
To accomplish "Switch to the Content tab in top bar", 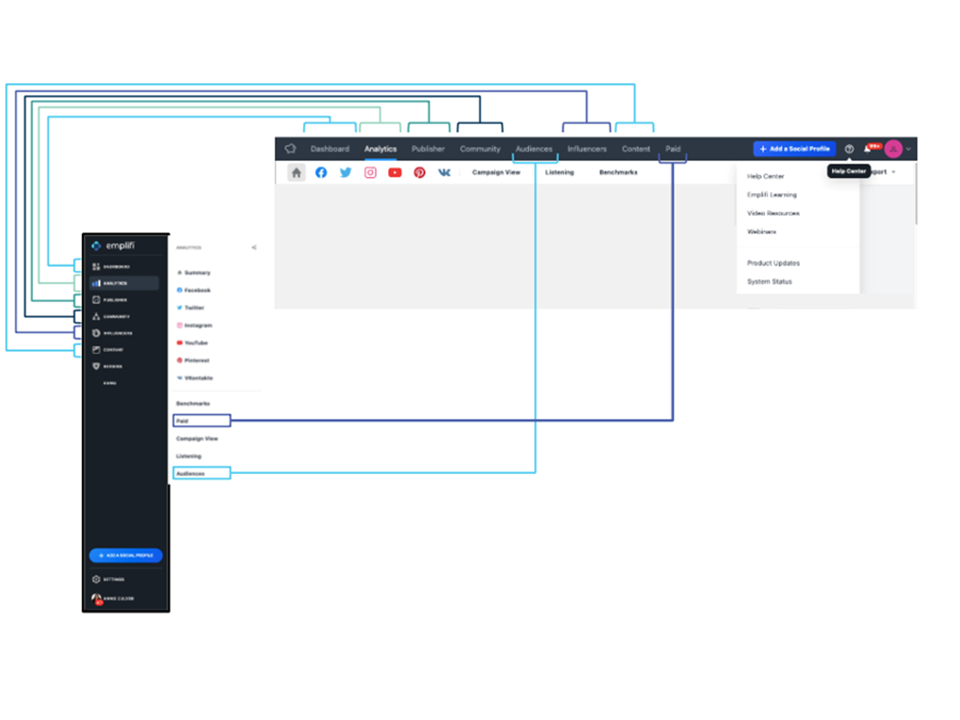I will (636, 149).
